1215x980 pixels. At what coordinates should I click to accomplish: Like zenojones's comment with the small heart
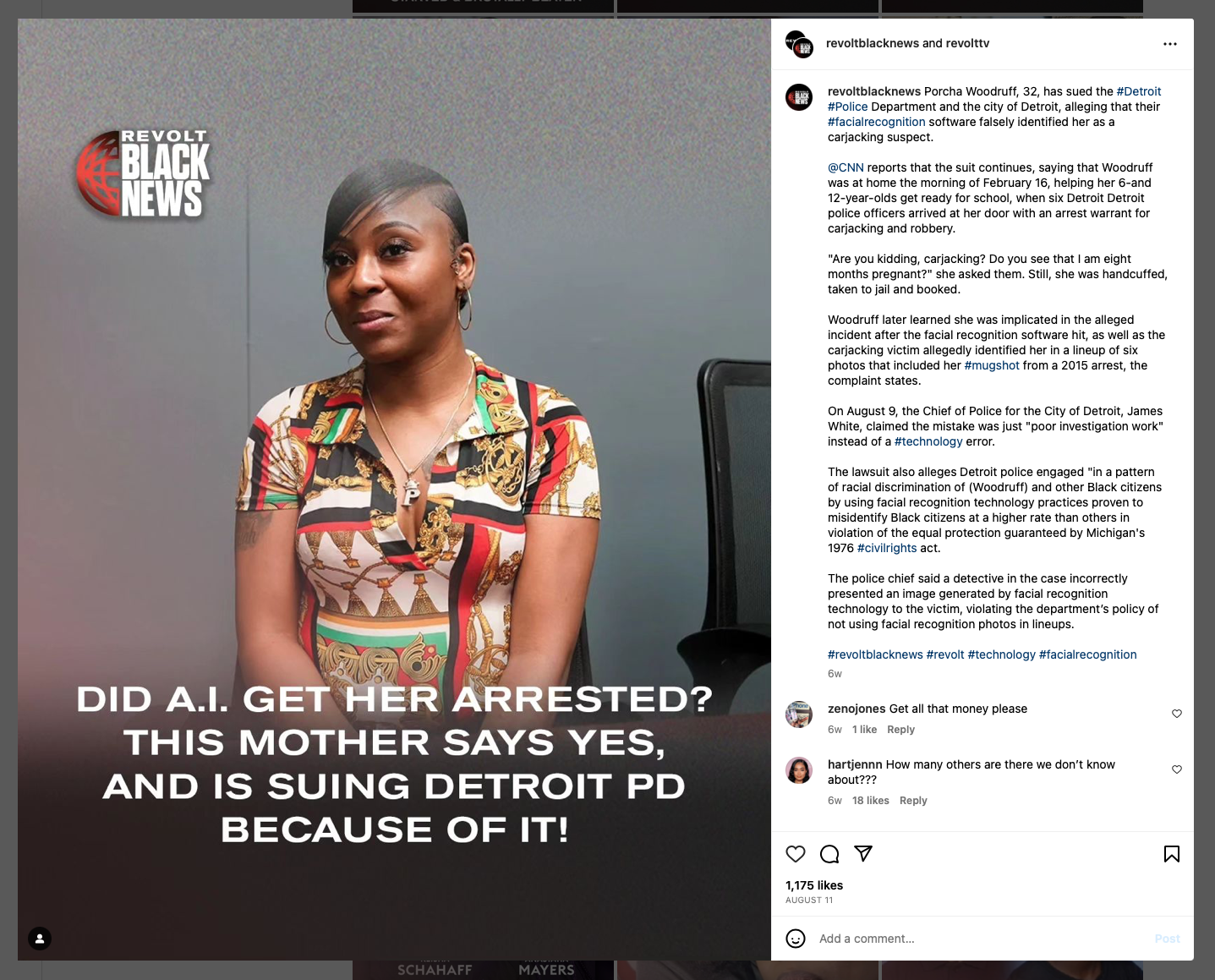coord(1177,714)
